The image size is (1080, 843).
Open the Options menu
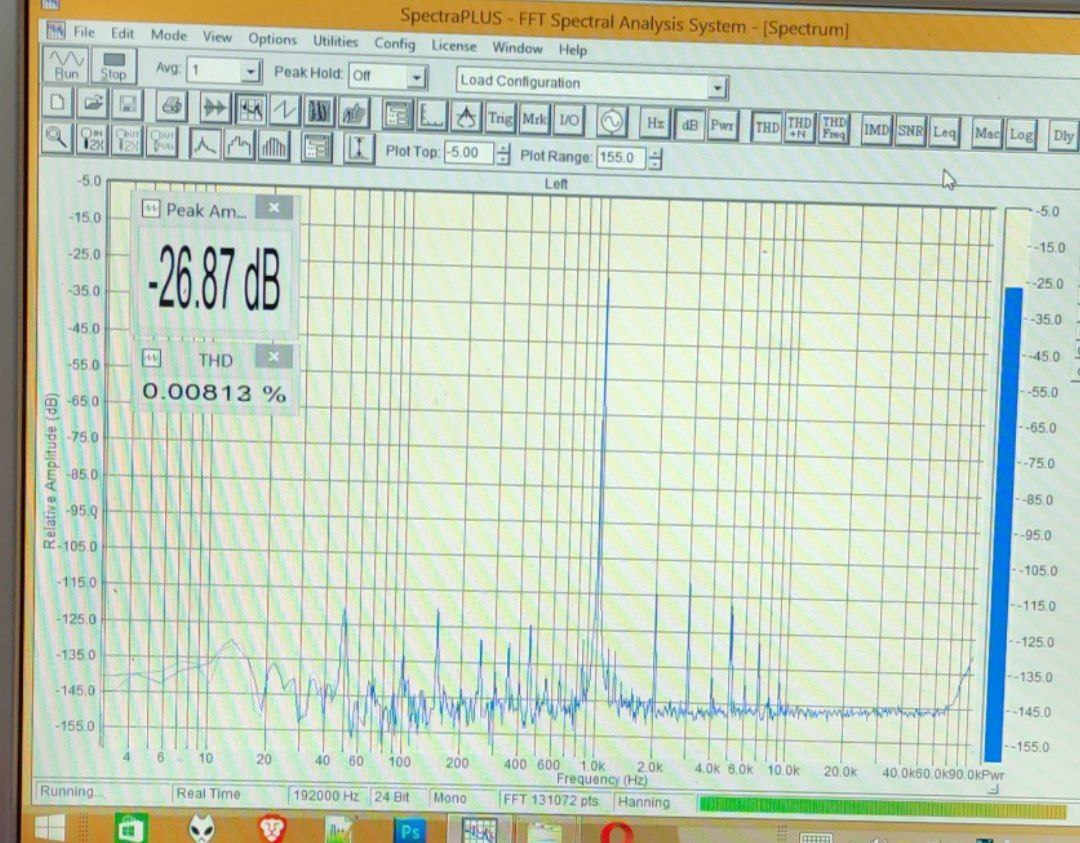coord(272,39)
